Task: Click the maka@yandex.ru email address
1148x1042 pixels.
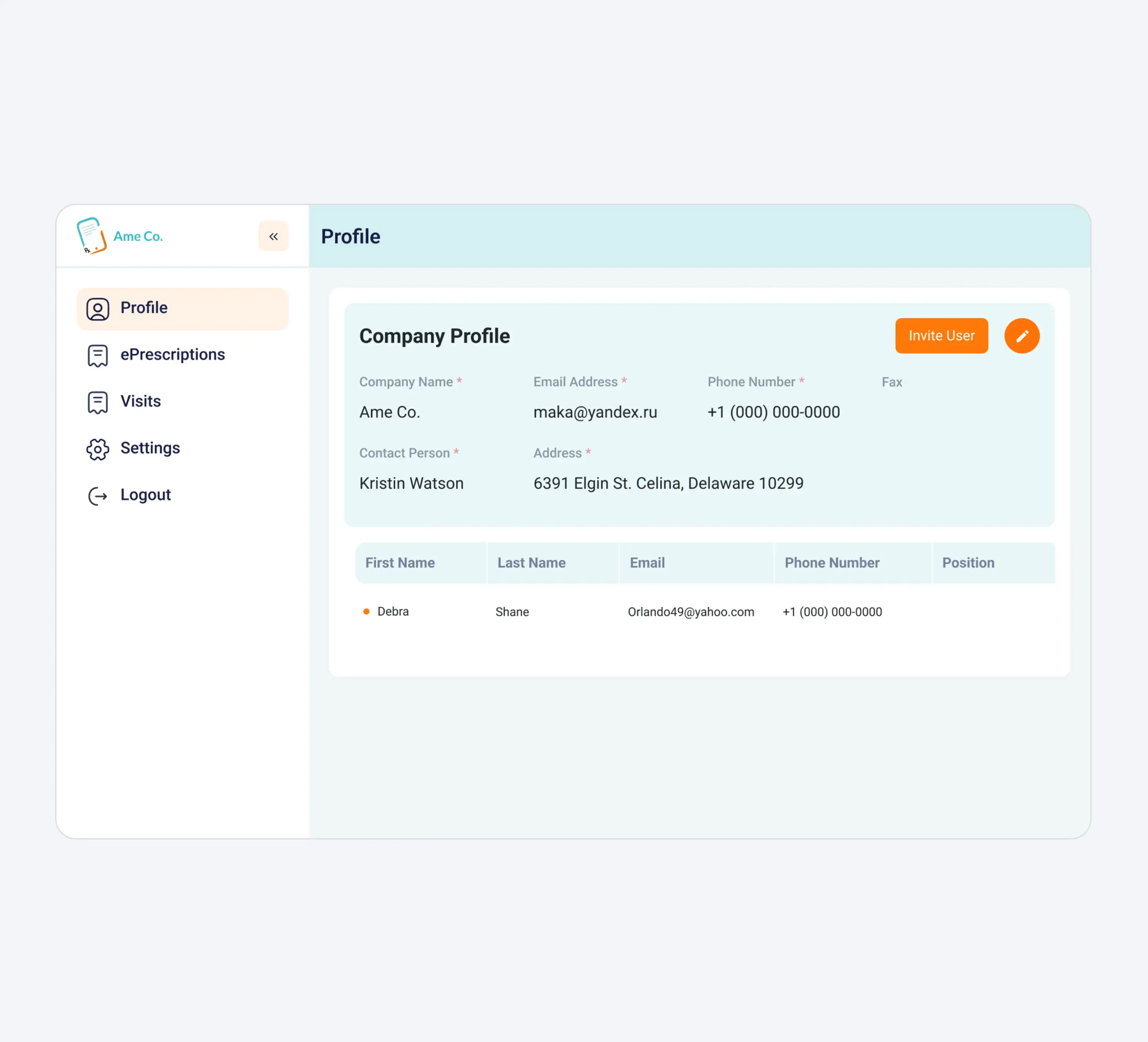Action: click(x=596, y=412)
